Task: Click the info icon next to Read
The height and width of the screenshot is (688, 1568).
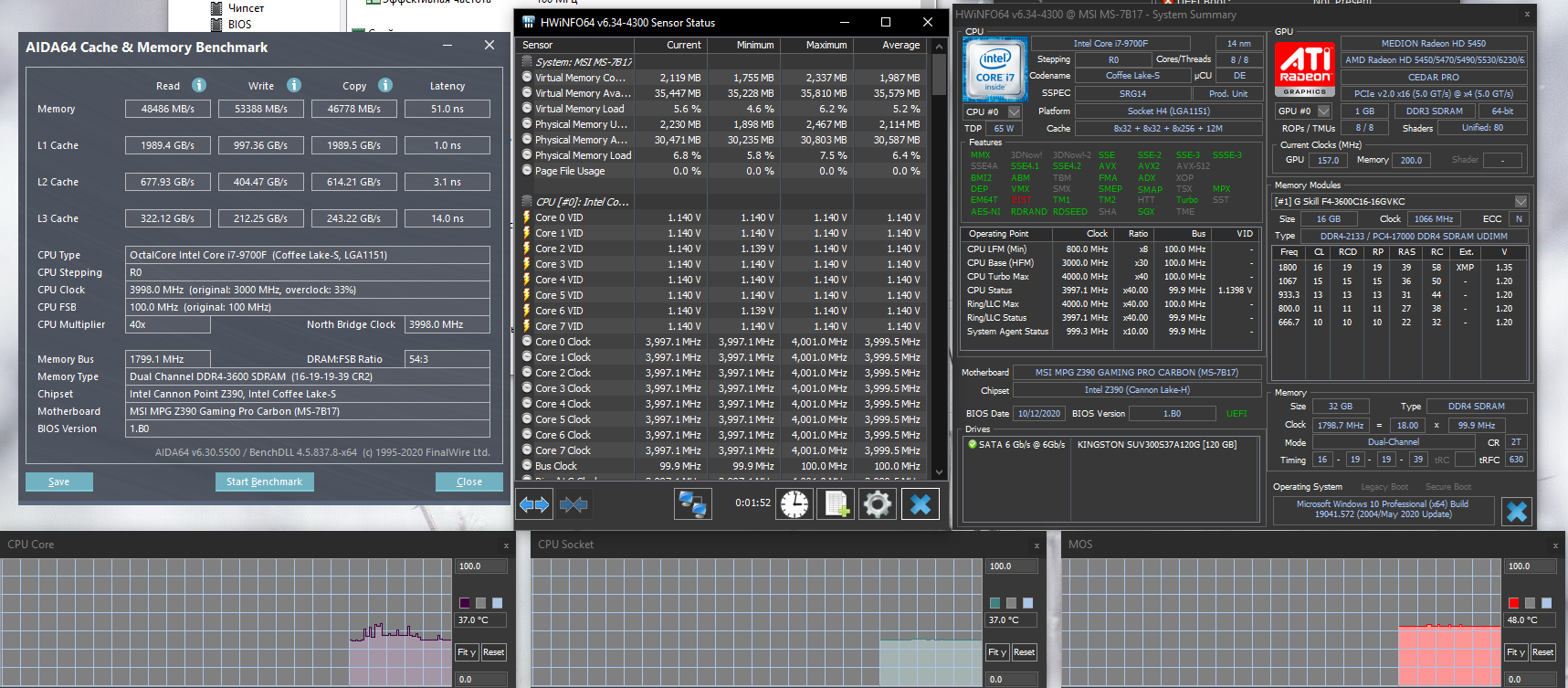Action: coord(198,85)
